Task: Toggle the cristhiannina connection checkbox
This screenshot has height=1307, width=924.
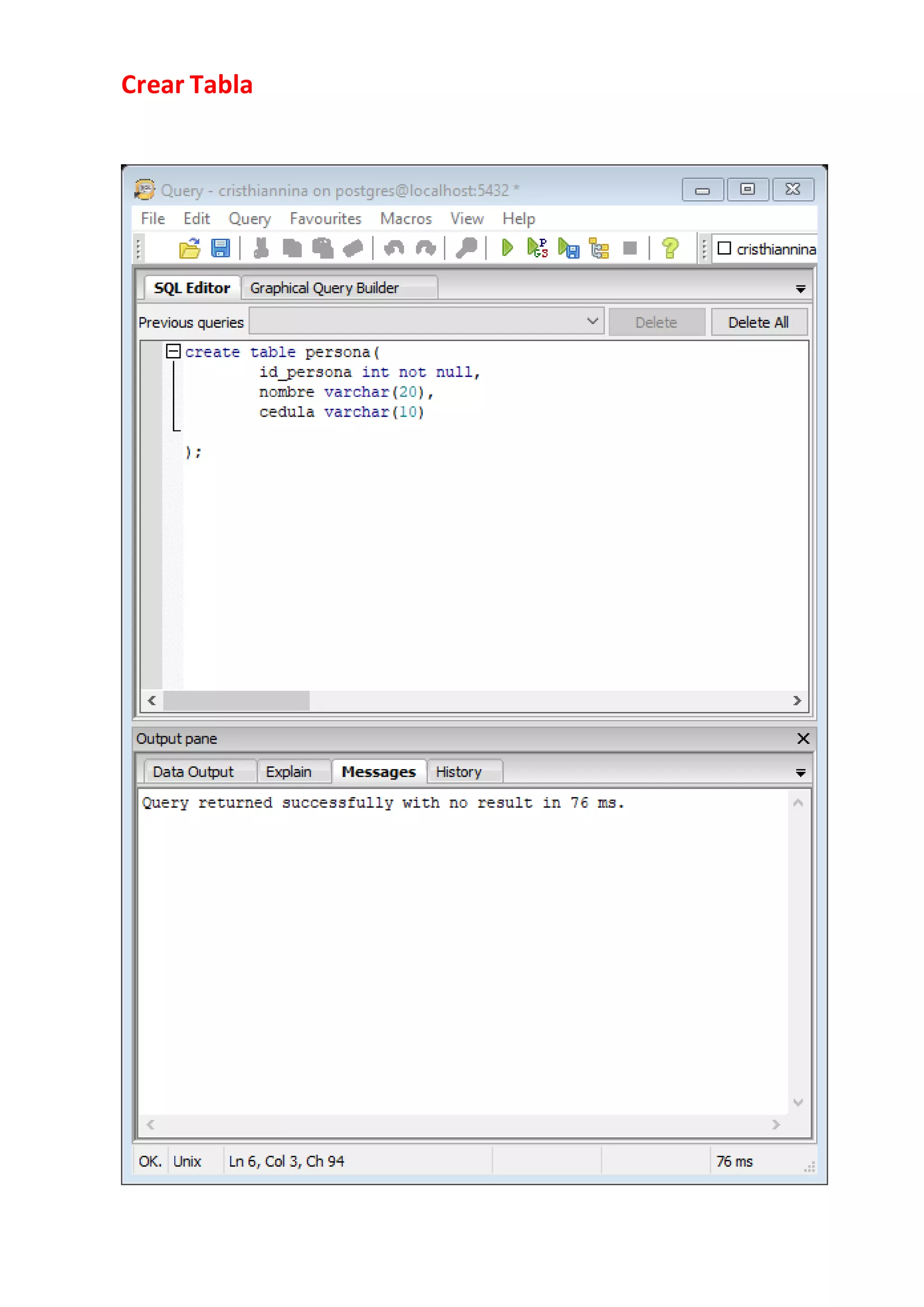Action: pyautogui.click(x=724, y=248)
